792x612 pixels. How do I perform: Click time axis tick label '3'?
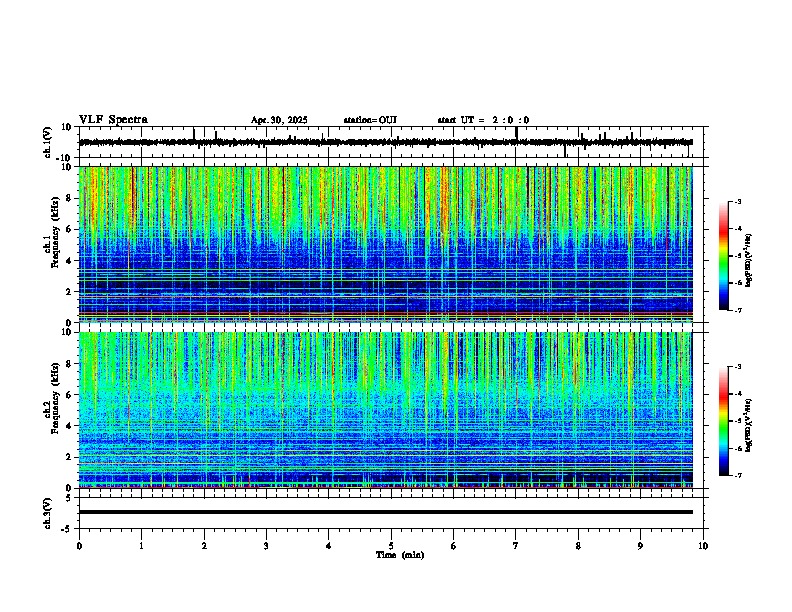click(266, 546)
